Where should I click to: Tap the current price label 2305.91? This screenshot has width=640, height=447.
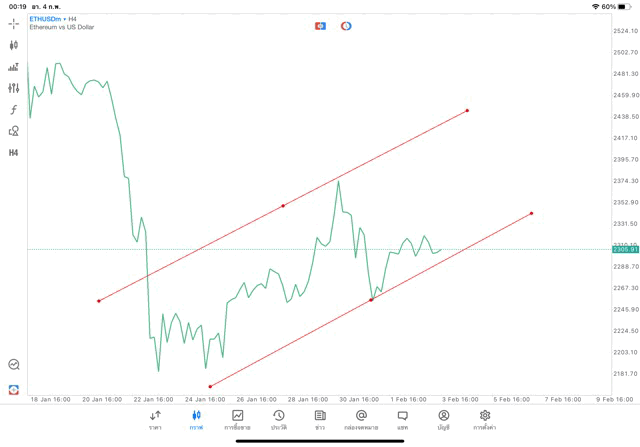(x=625, y=249)
